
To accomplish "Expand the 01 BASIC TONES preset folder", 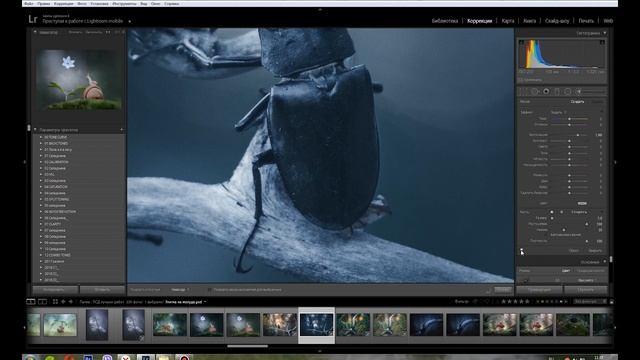I will point(41,143).
